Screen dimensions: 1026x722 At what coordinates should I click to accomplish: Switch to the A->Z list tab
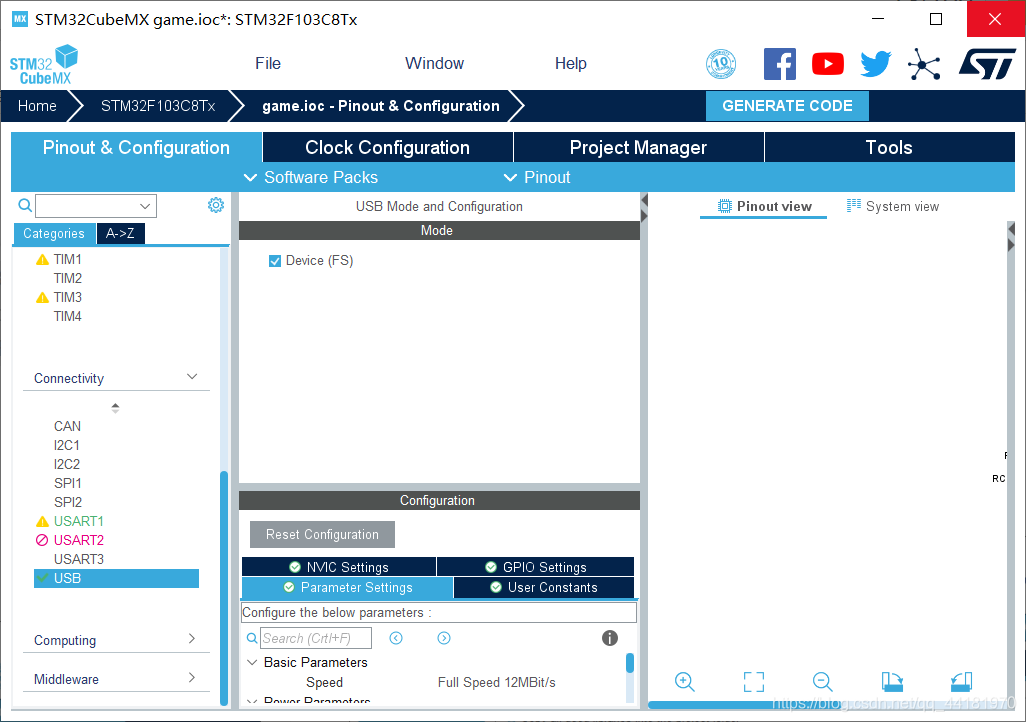tap(120, 234)
